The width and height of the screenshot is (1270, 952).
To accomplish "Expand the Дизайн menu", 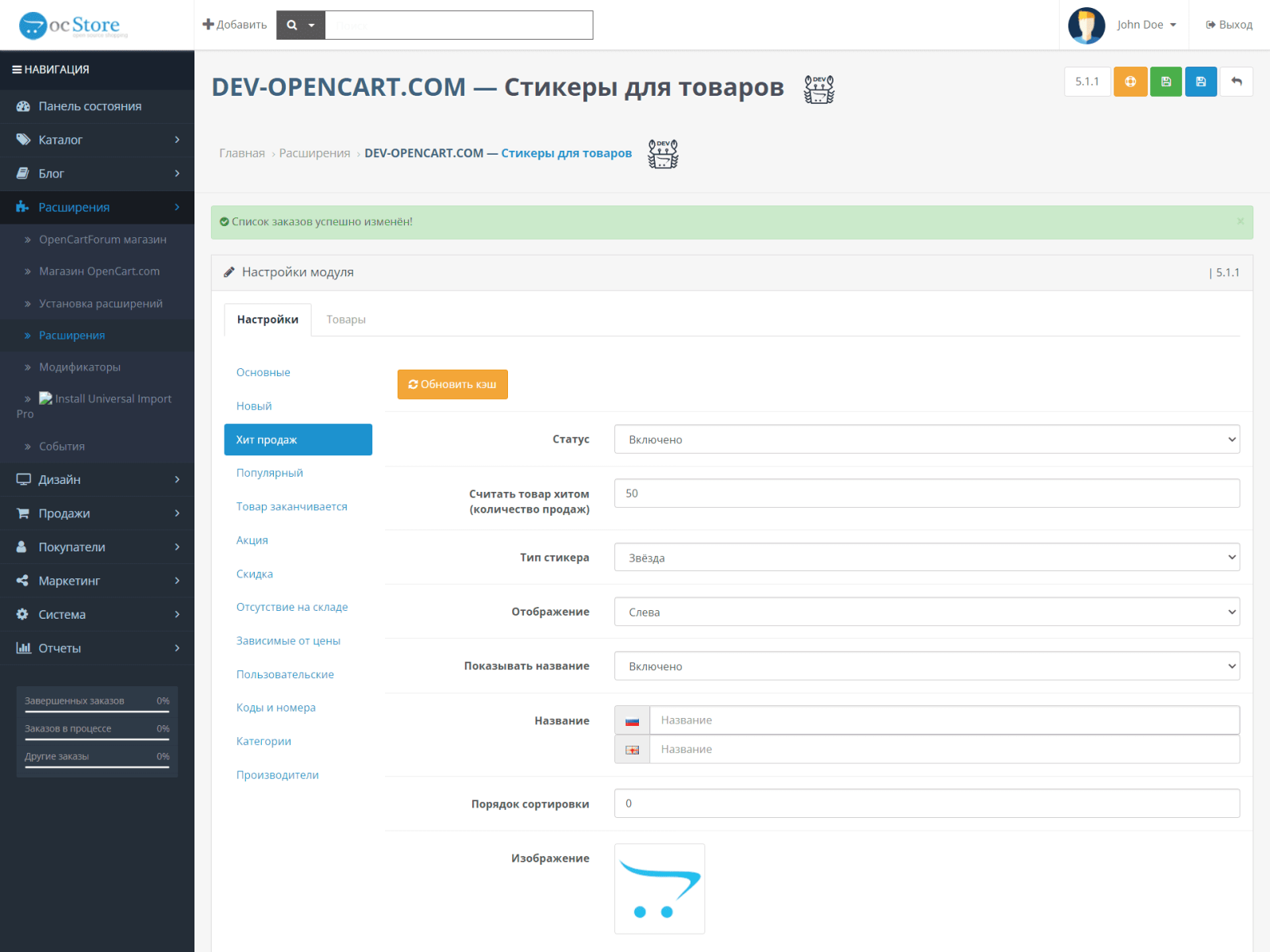I will click(x=97, y=480).
